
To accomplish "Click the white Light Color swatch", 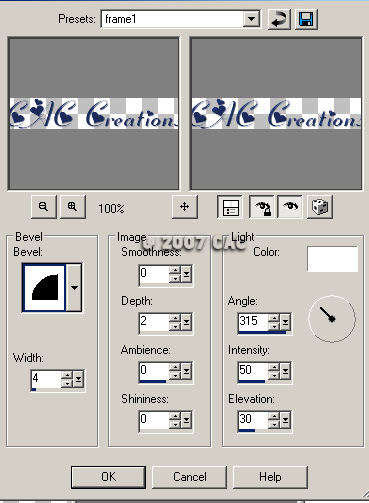I will pos(332,259).
